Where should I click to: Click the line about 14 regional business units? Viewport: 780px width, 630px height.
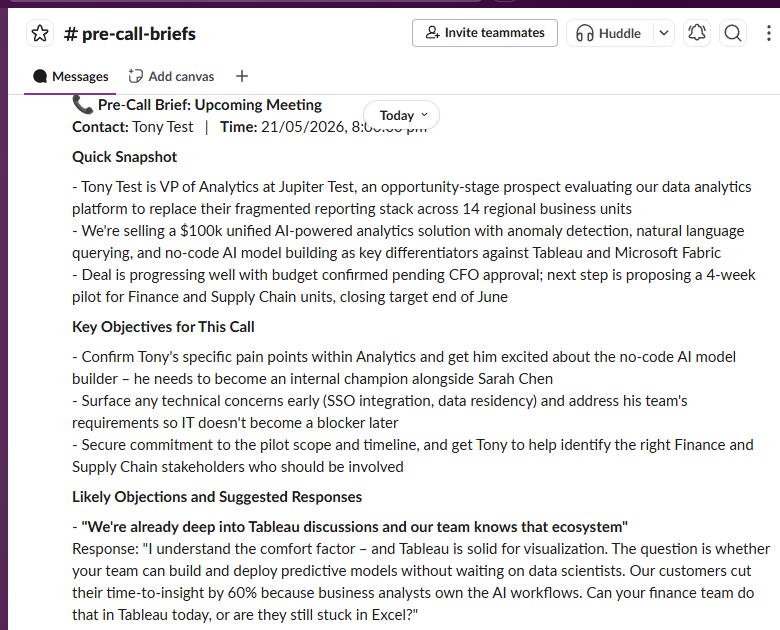(352, 209)
